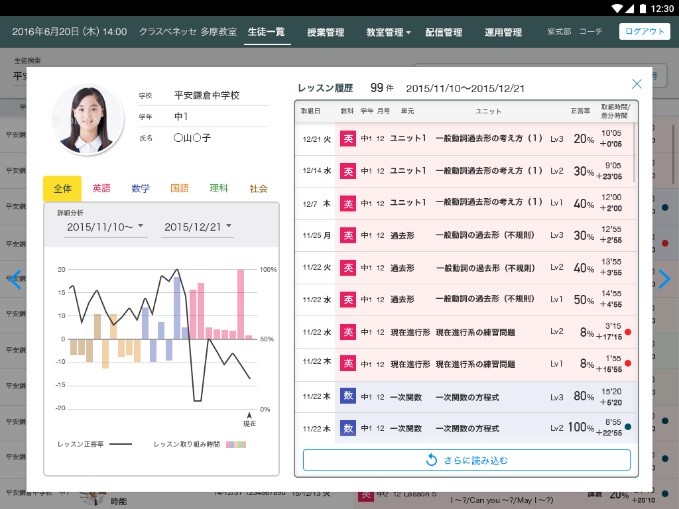
Task: Expand the 教室管理 menu
Action: pyautogui.click(x=389, y=32)
